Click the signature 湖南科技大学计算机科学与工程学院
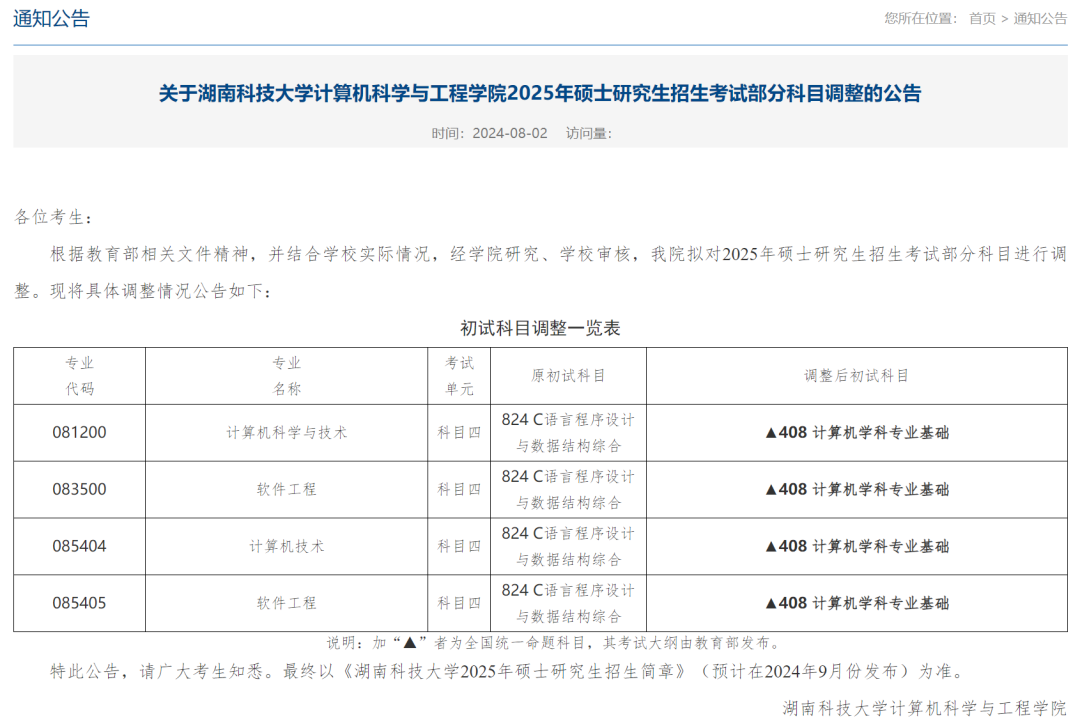 (x=924, y=707)
